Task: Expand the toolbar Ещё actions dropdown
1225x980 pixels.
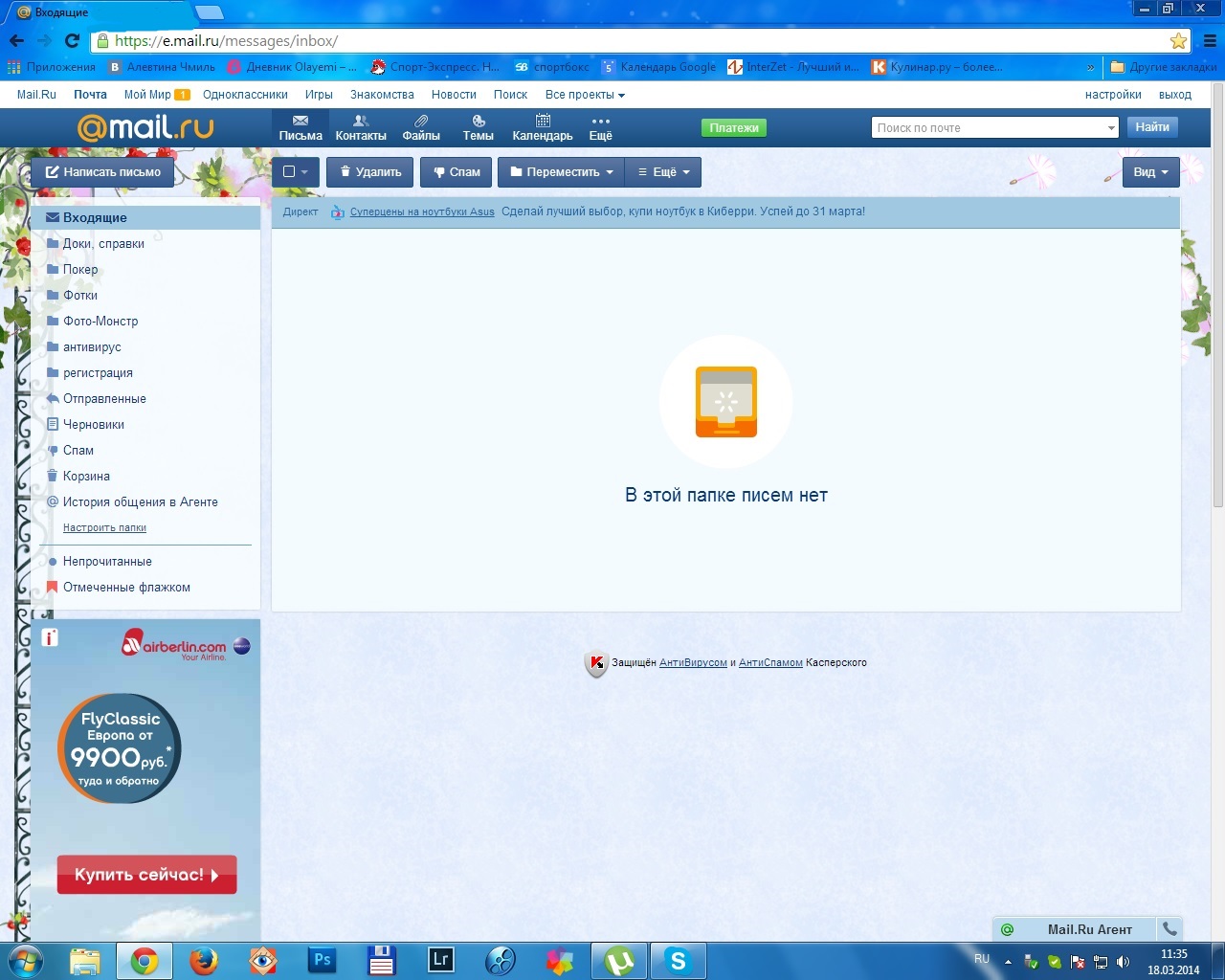Action: coord(663,172)
